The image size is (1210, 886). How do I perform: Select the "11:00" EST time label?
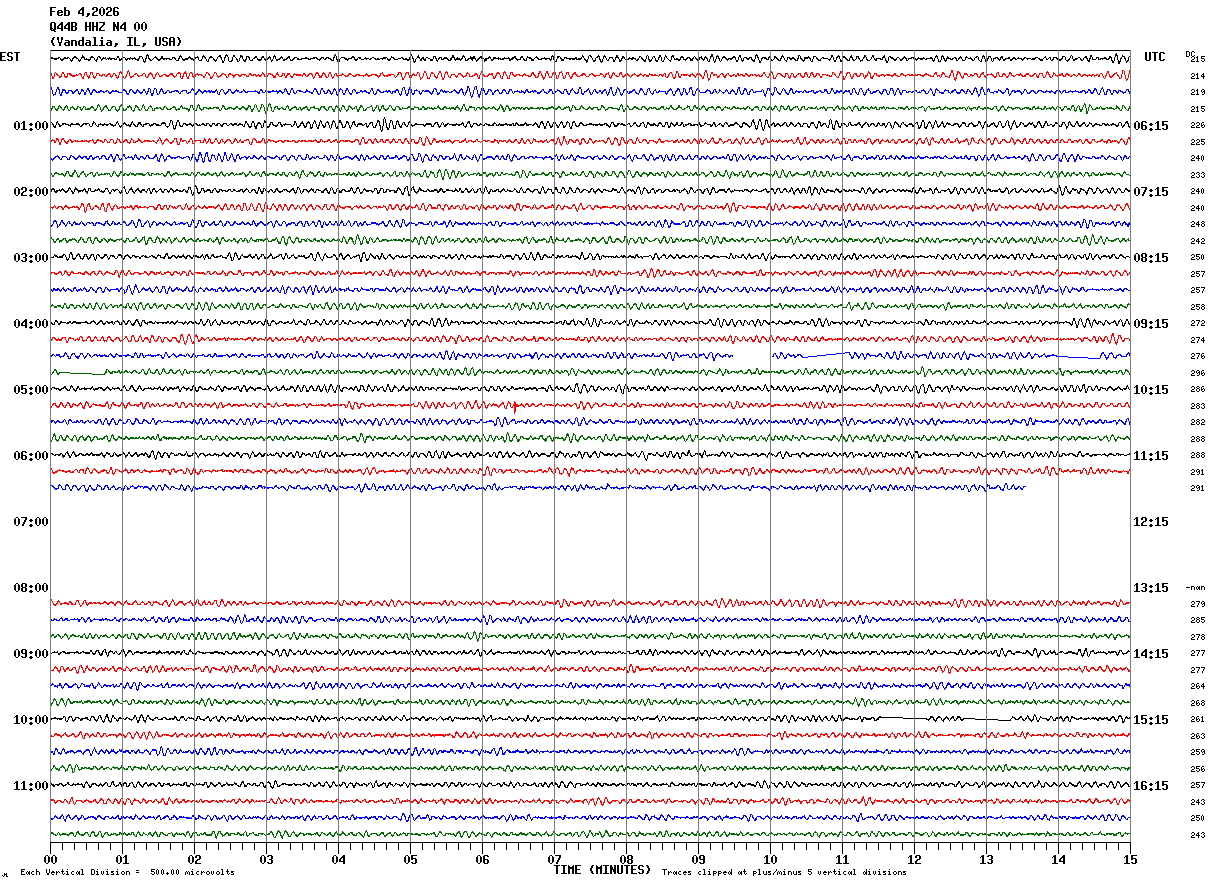[31, 786]
